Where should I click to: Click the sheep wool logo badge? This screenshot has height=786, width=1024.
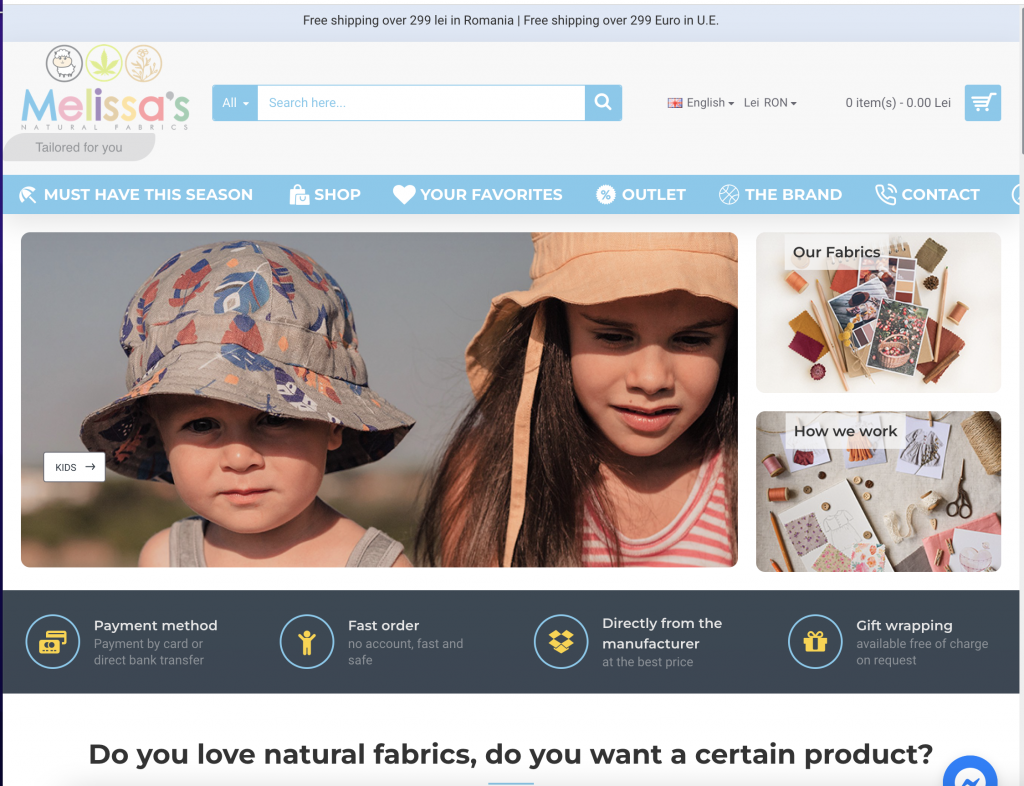coord(64,63)
